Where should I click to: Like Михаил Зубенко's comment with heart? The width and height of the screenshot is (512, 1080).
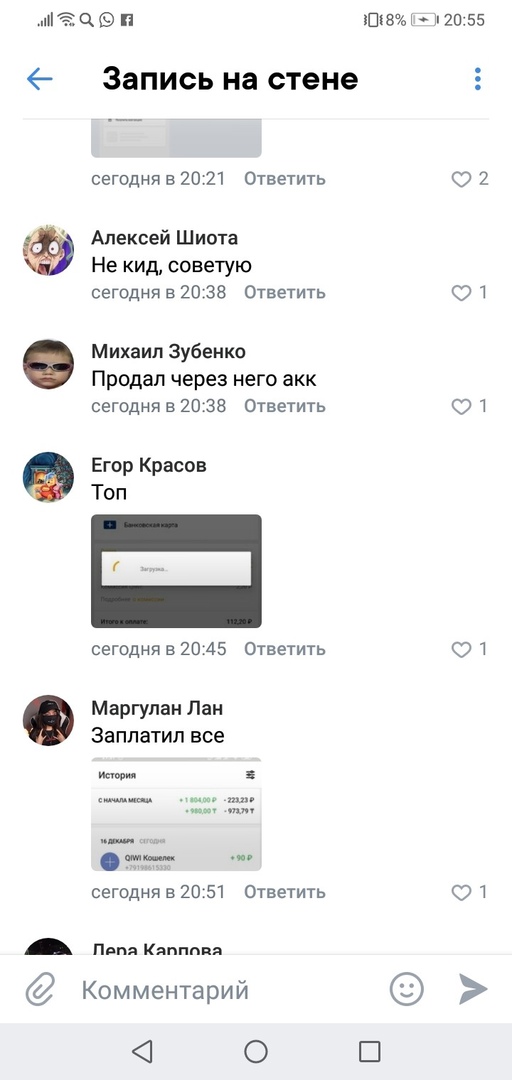click(461, 406)
